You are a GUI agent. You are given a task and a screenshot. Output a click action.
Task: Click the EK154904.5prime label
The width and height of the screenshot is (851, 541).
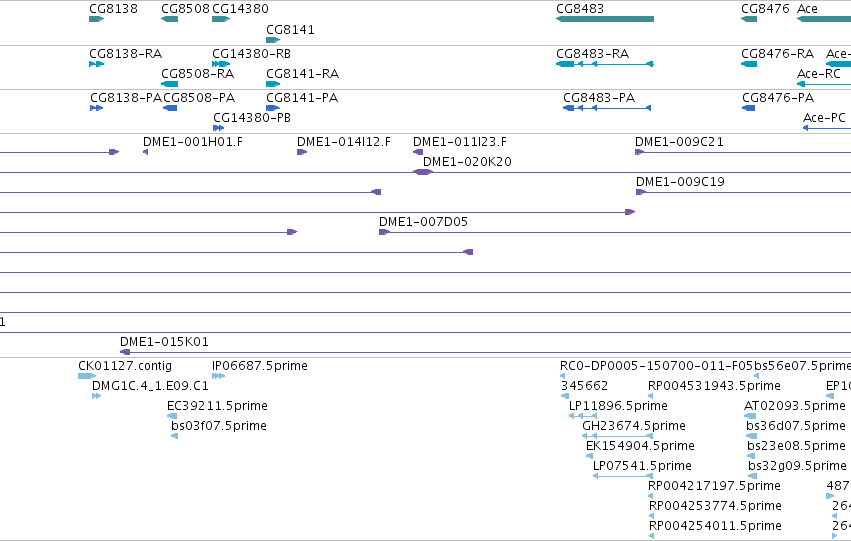640,446
